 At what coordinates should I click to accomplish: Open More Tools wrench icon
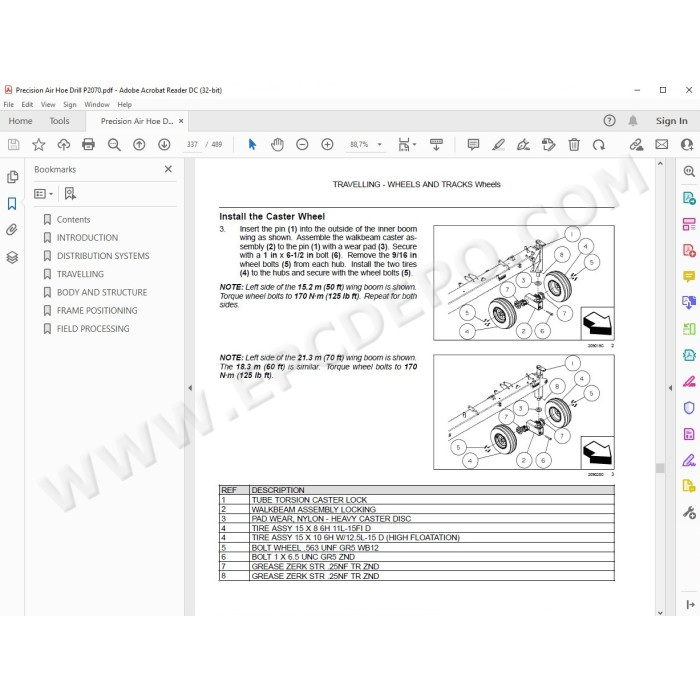click(x=689, y=512)
